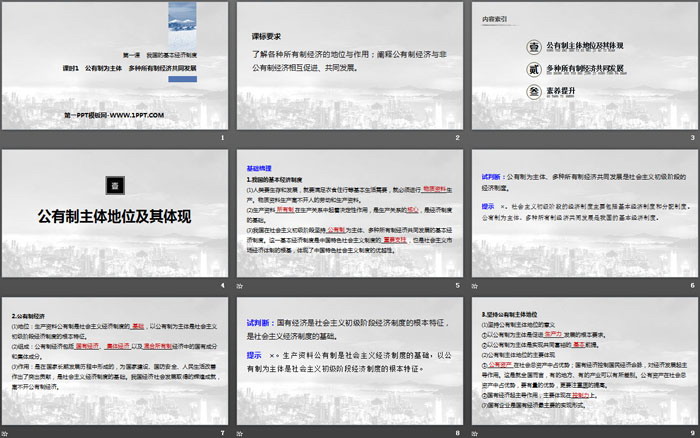
Task: Click slide number "7" below the 公有制经济 slide
Action: tap(222, 433)
